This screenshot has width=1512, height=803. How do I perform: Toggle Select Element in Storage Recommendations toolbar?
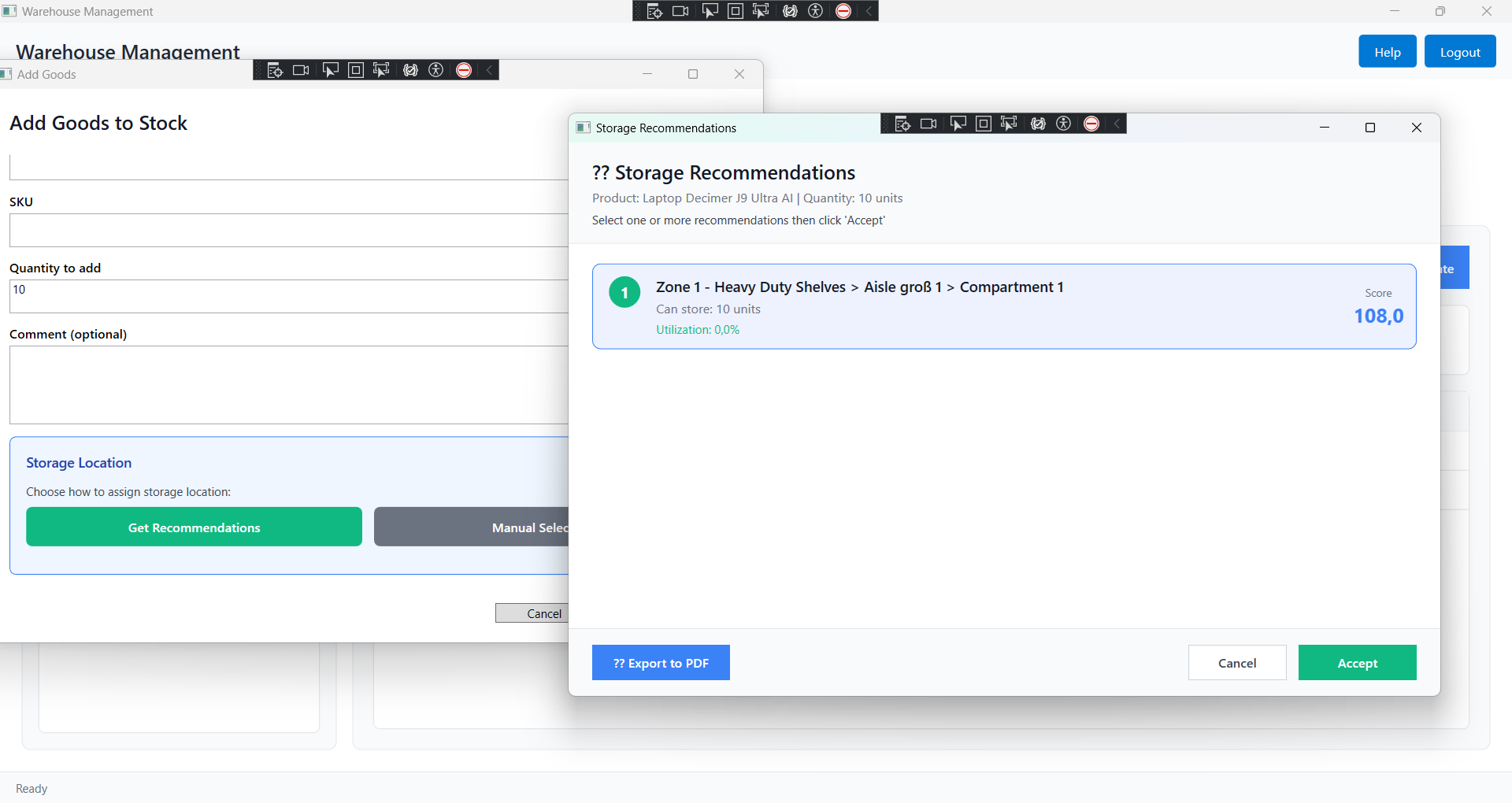pyautogui.click(x=958, y=124)
